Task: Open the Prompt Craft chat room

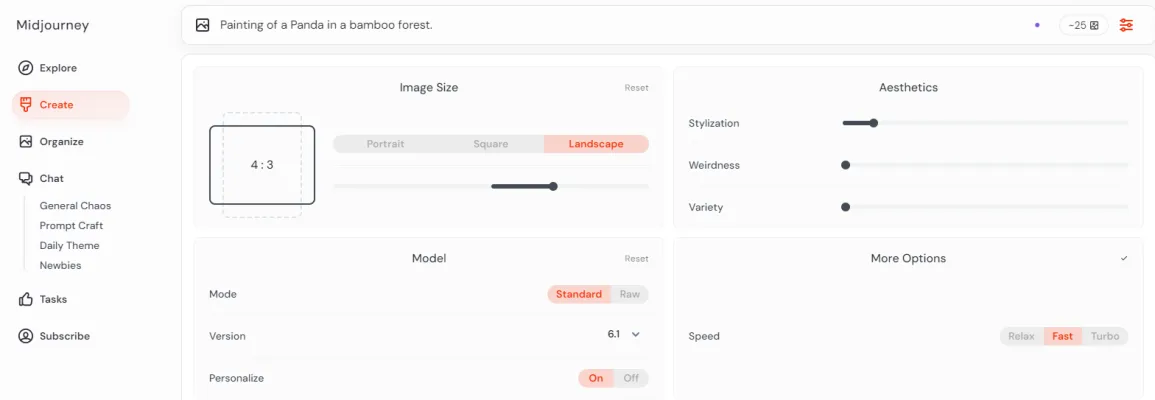Action: point(71,226)
